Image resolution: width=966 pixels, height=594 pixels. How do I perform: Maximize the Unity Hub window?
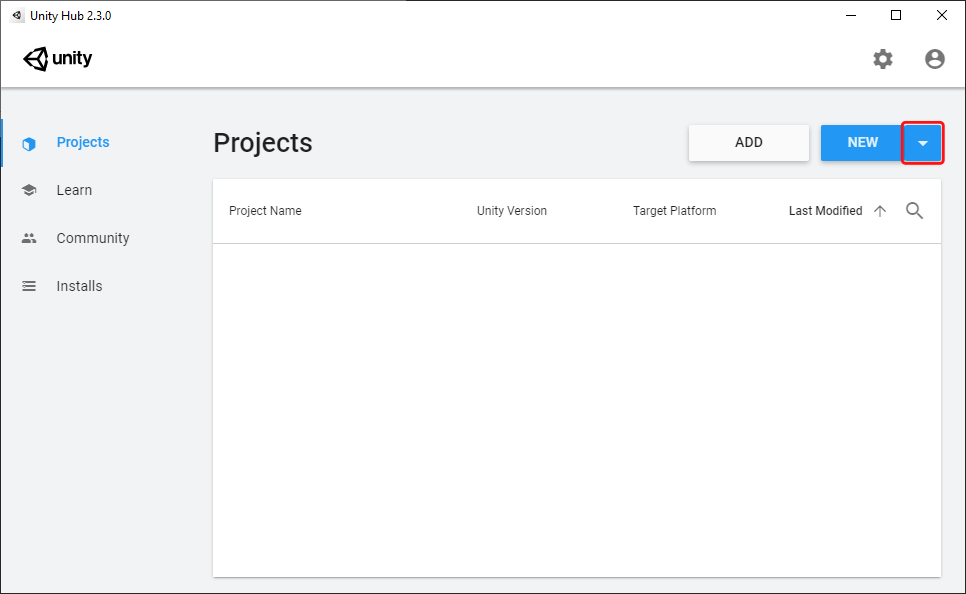[x=896, y=15]
